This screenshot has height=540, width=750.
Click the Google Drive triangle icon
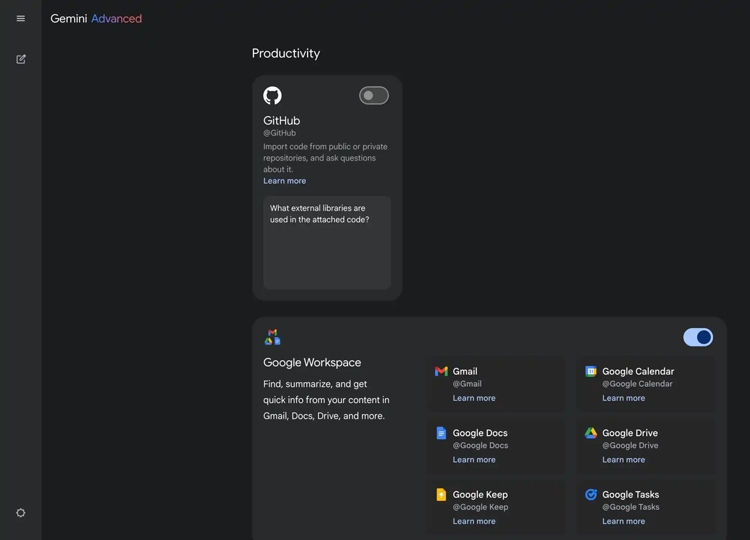click(591, 433)
